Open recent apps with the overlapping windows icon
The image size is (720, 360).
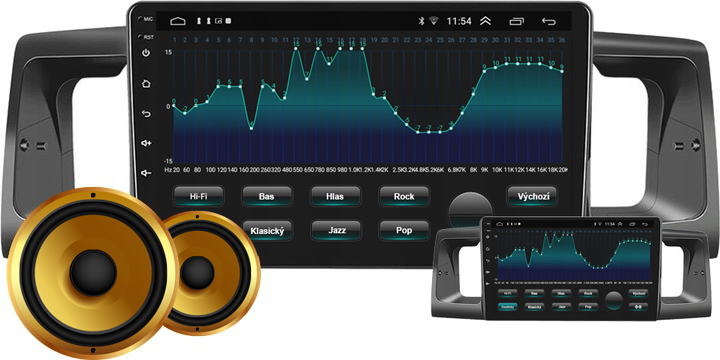tap(517, 21)
